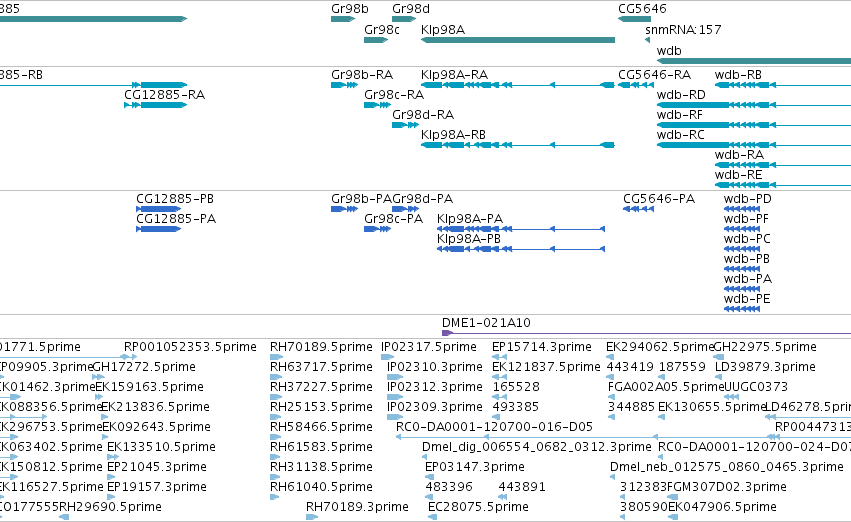Viewport: 851px width, 522px height.
Task: Select the CG5646-PA protein label
Action: click(659, 199)
